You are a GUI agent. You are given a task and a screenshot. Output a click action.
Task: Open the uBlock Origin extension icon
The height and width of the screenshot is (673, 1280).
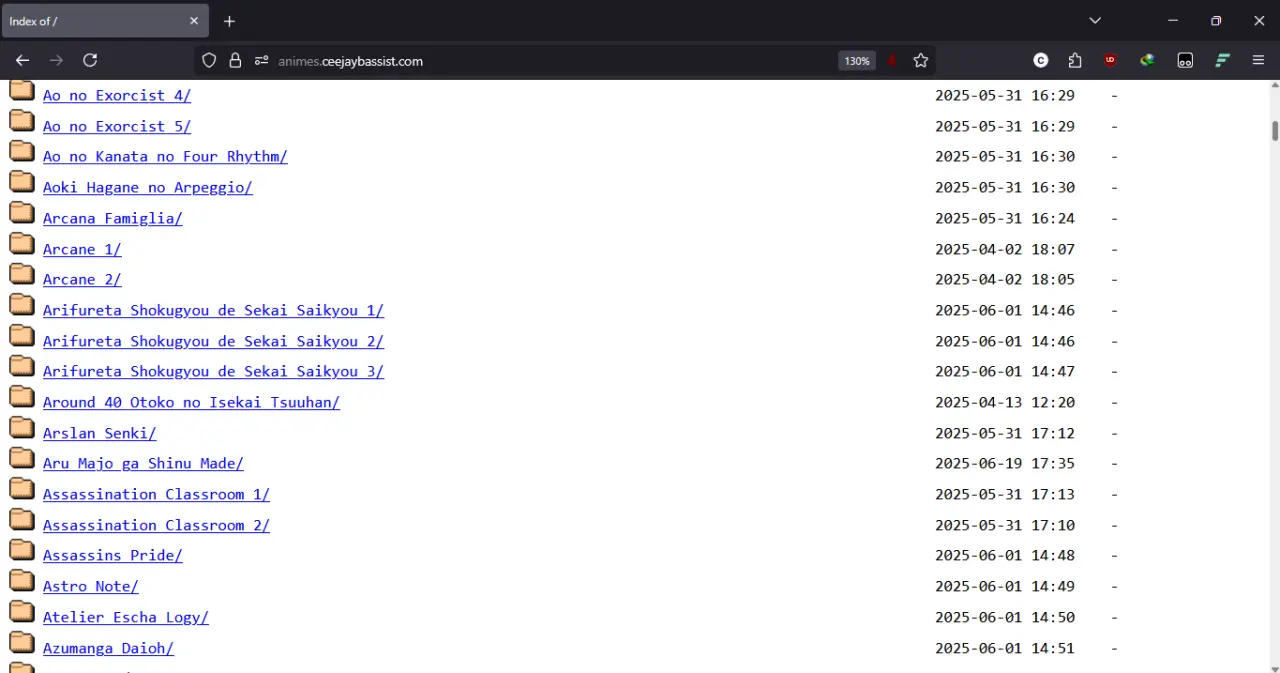[1110, 61]
